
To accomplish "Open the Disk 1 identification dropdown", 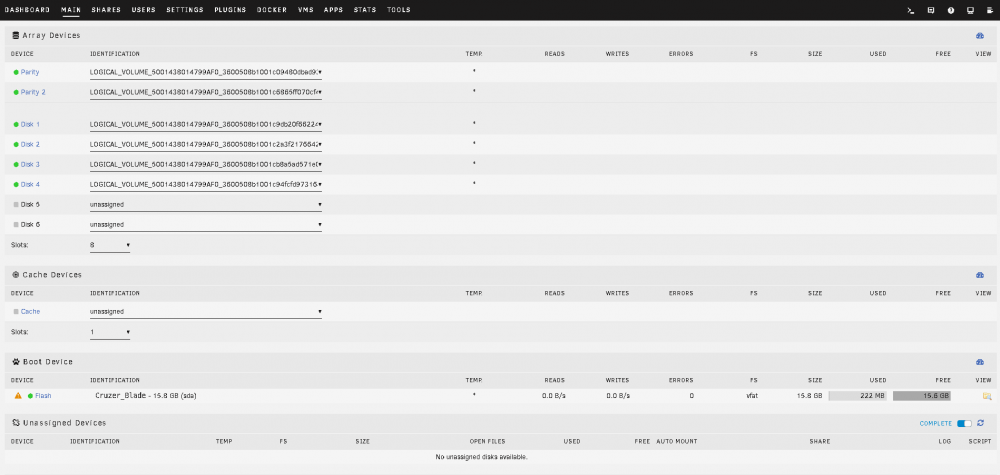I will (x=206, y=124).
